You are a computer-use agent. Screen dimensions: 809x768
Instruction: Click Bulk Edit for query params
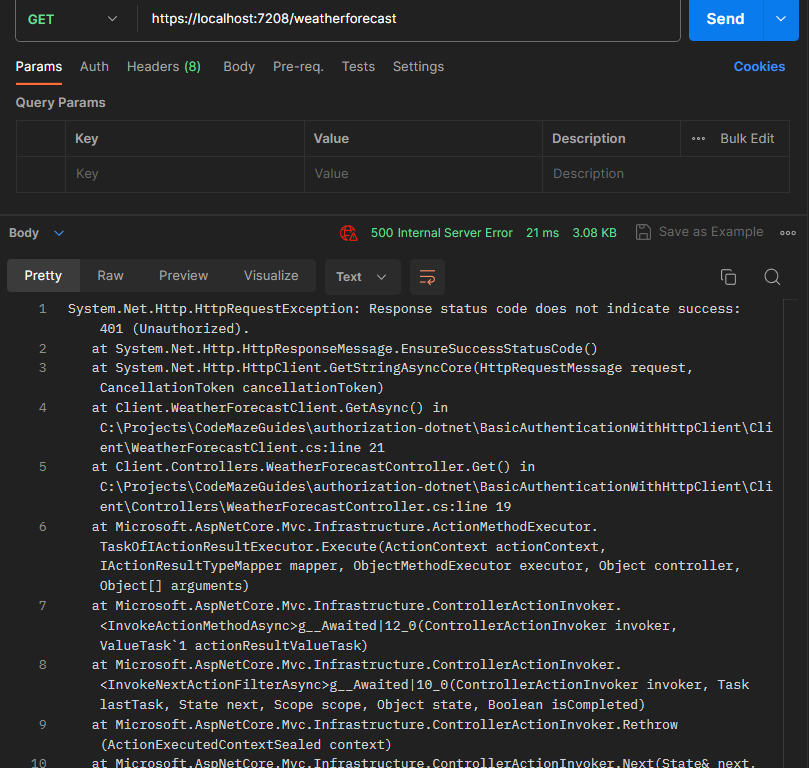[x=747, y=139]
